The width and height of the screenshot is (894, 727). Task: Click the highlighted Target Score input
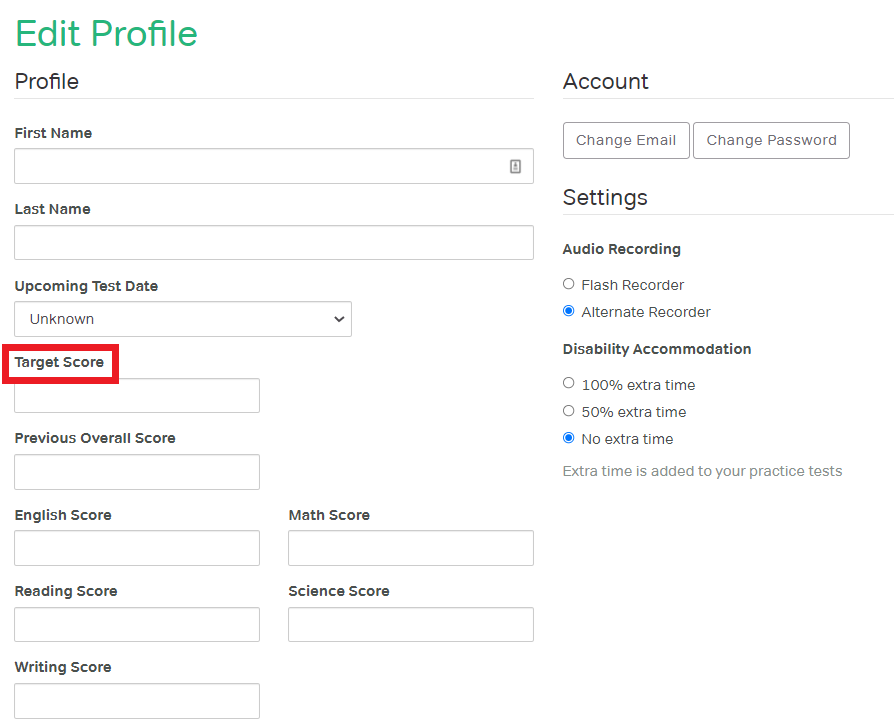pyautogui.click(x=136, y=395)
